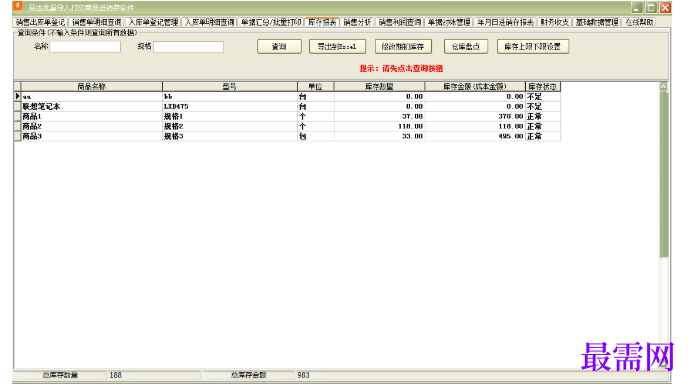Close the application window

(665, 8)
